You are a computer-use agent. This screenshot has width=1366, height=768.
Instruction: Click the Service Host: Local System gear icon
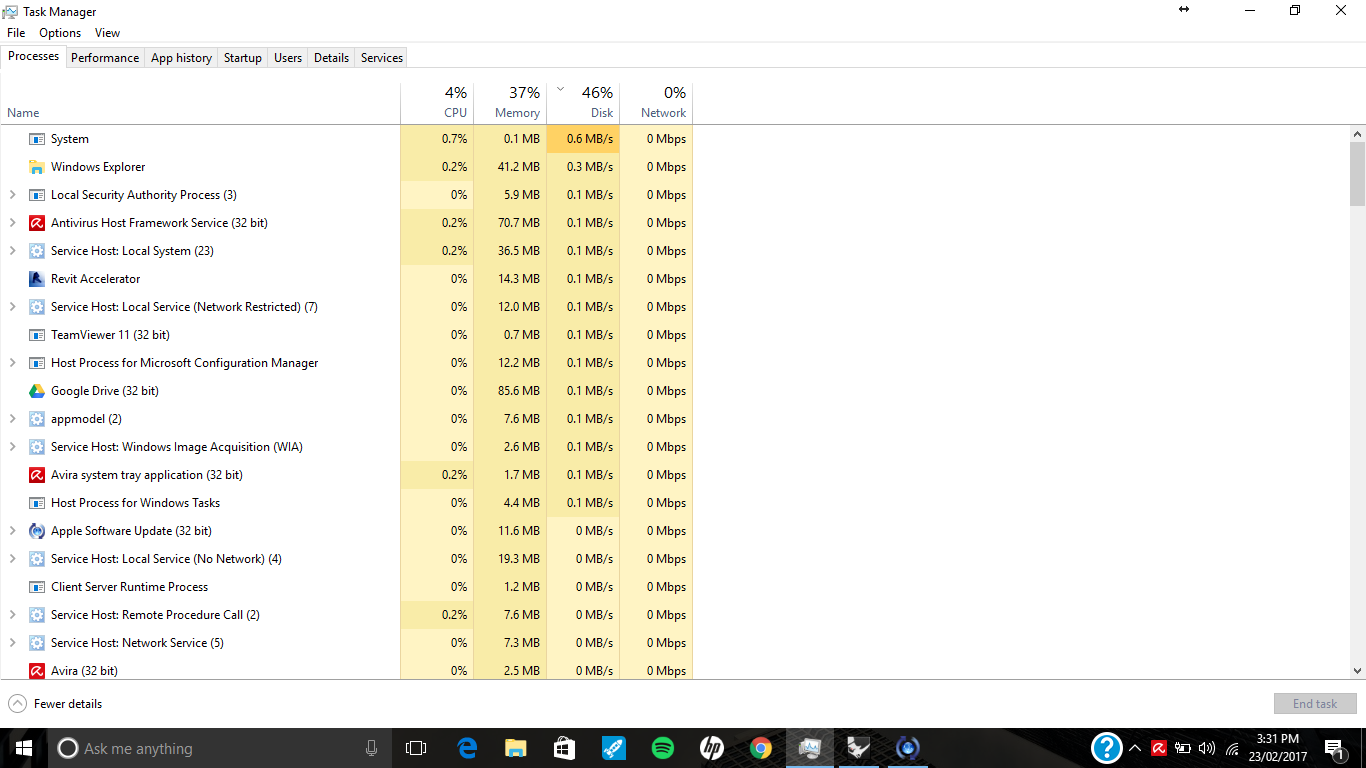(37, 251)
